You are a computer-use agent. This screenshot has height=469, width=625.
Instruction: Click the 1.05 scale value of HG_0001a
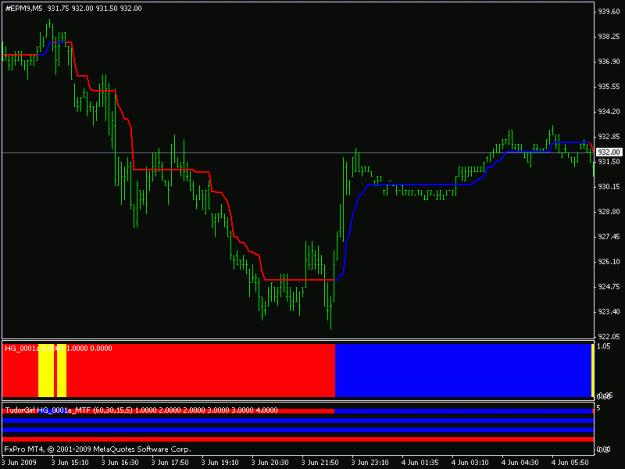tap(604, 346)
